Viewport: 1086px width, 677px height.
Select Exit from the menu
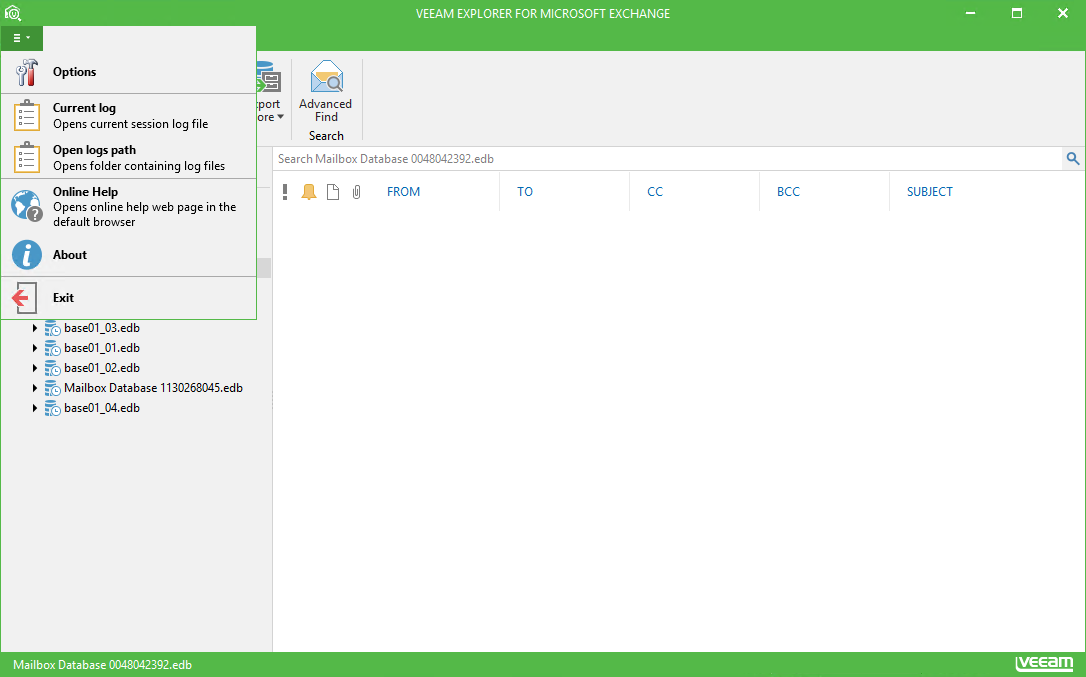[129, 298]
